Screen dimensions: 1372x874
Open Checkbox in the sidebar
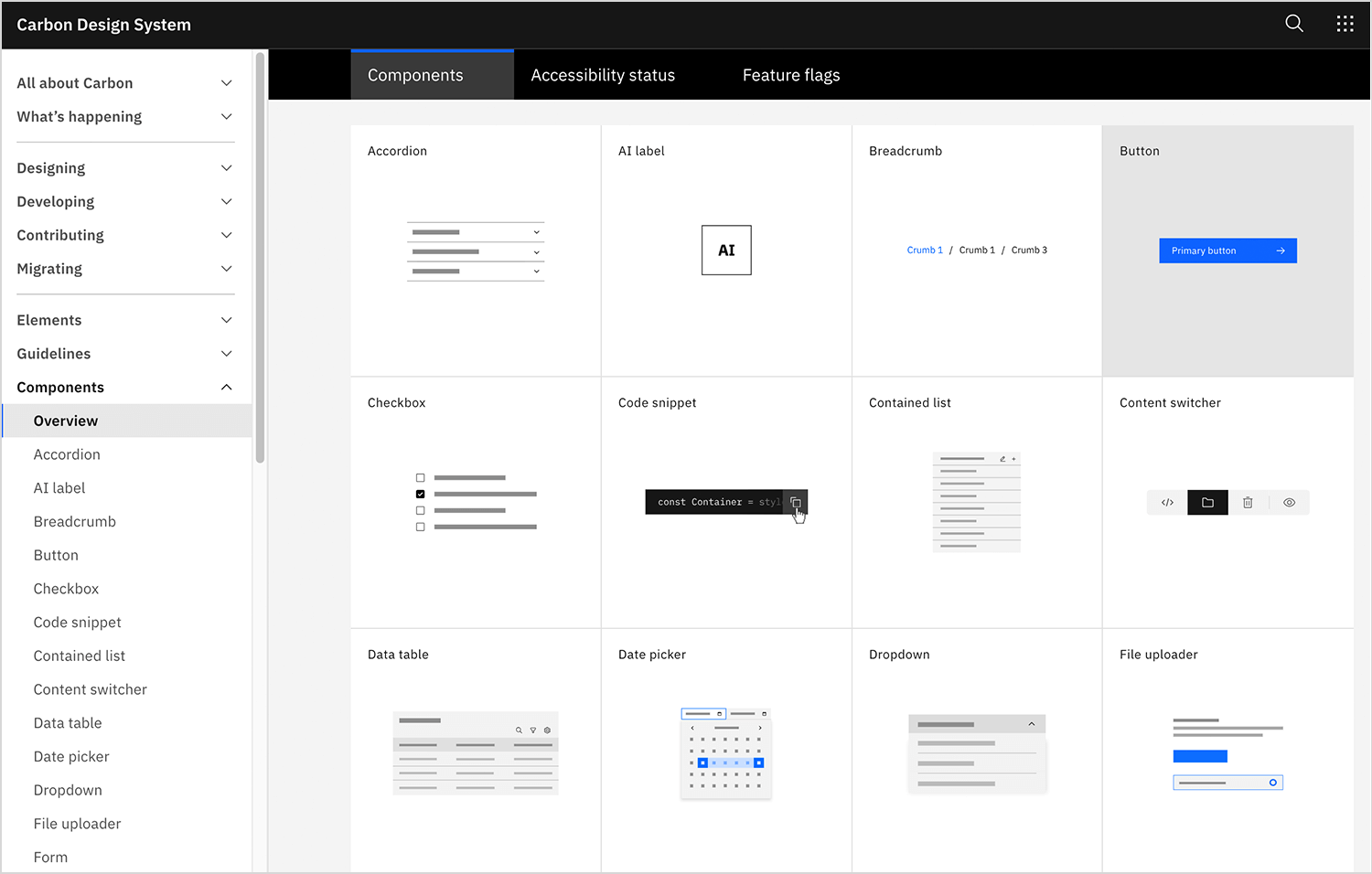click(66, 589)
